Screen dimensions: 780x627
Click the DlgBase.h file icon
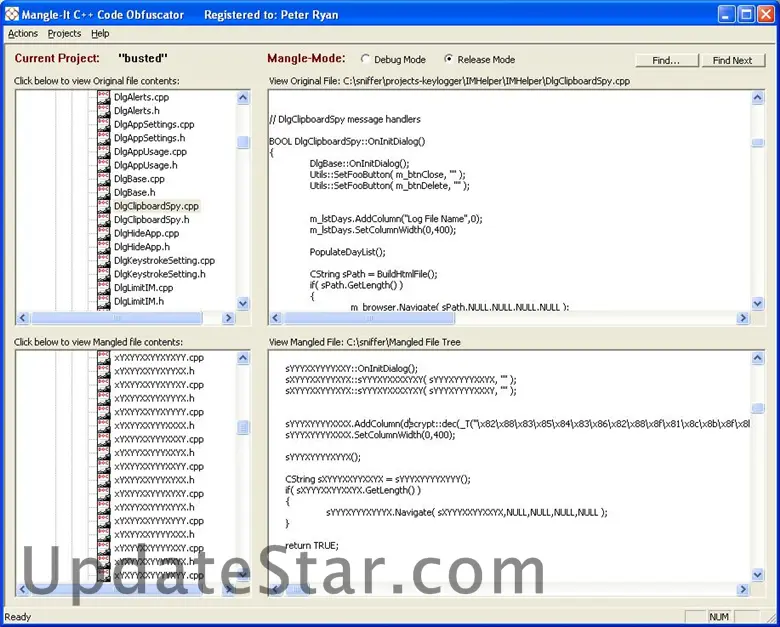pyautogui.click(x=103, y=192)
